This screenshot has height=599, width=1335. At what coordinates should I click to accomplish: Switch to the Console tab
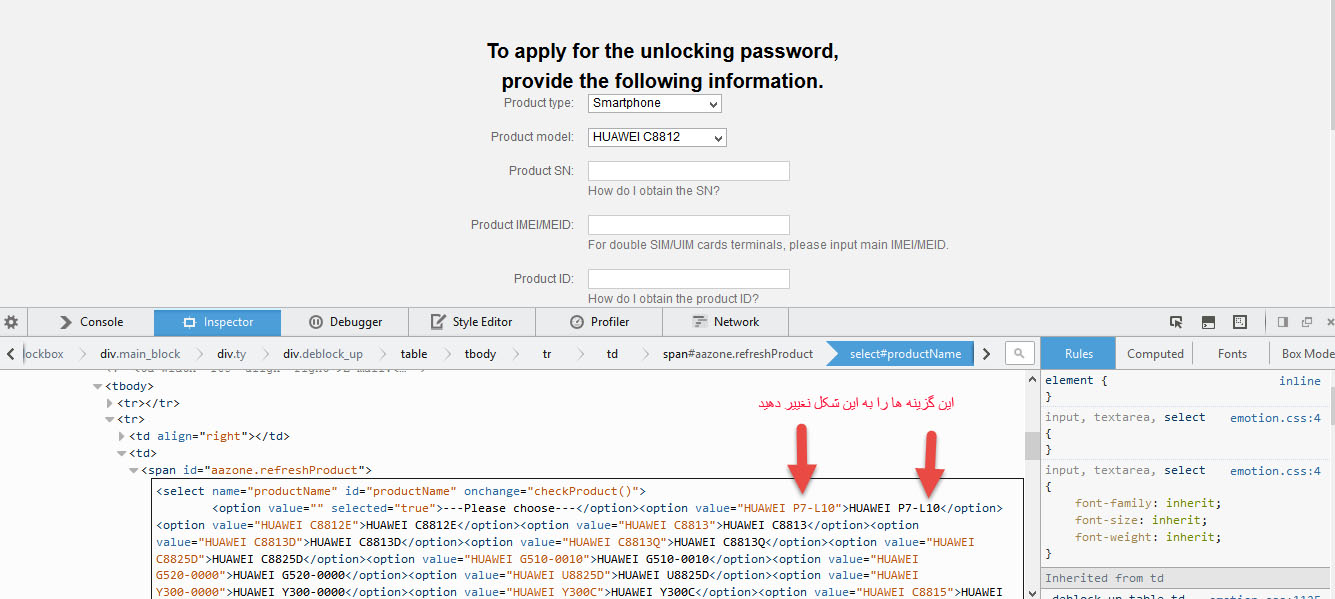90,322
